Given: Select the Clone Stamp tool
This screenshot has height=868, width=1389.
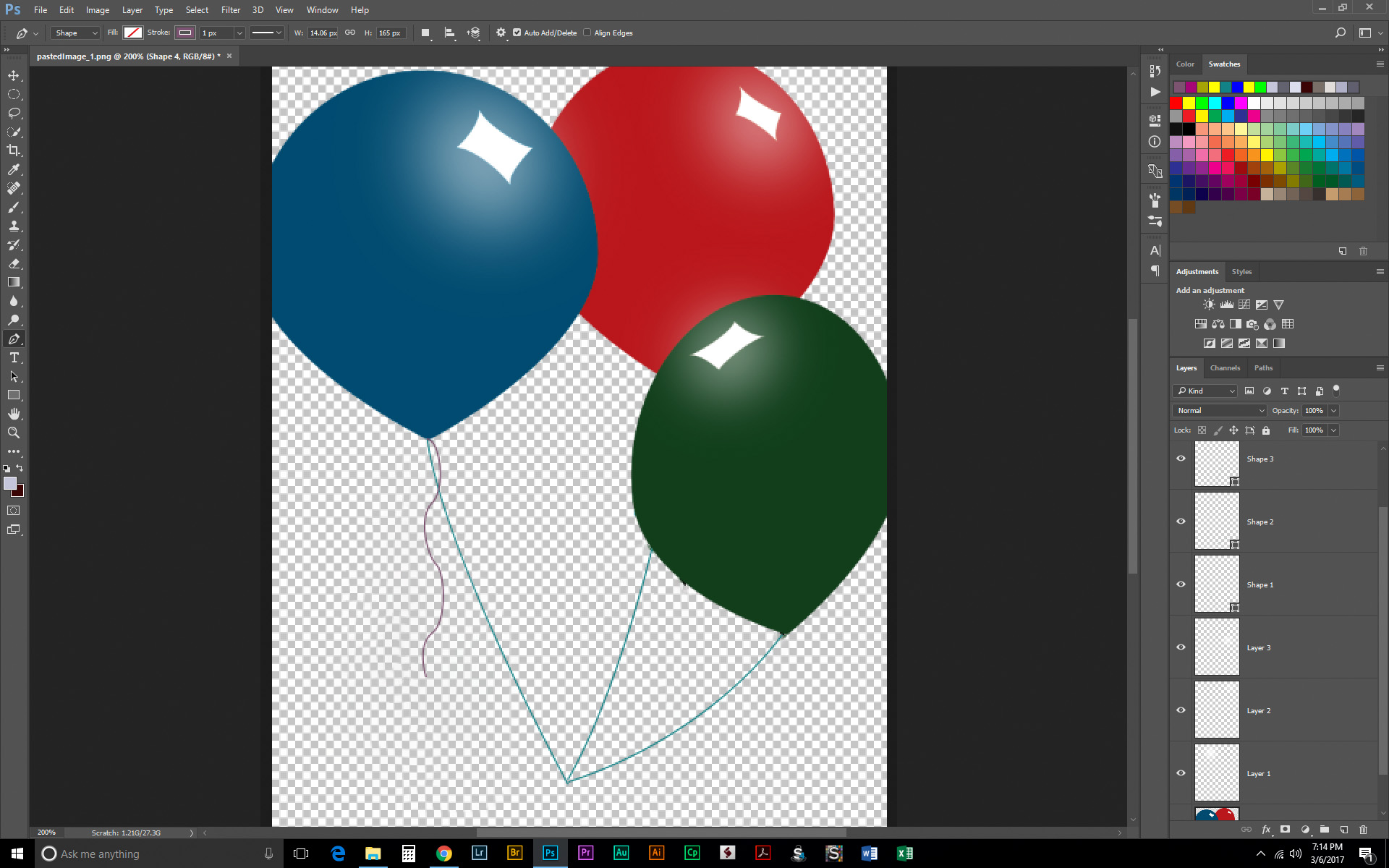Looking at the screenshot, I should point(14,226).
